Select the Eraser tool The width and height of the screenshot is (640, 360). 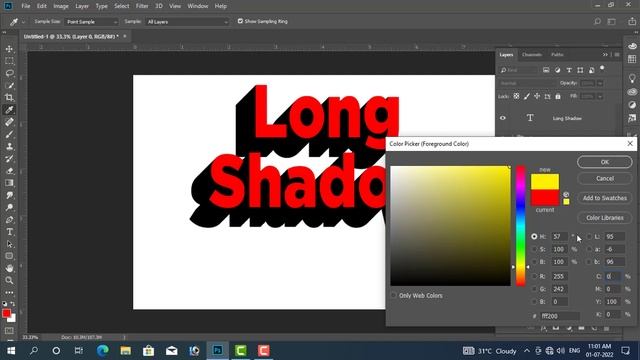click(x=9, y=171)
